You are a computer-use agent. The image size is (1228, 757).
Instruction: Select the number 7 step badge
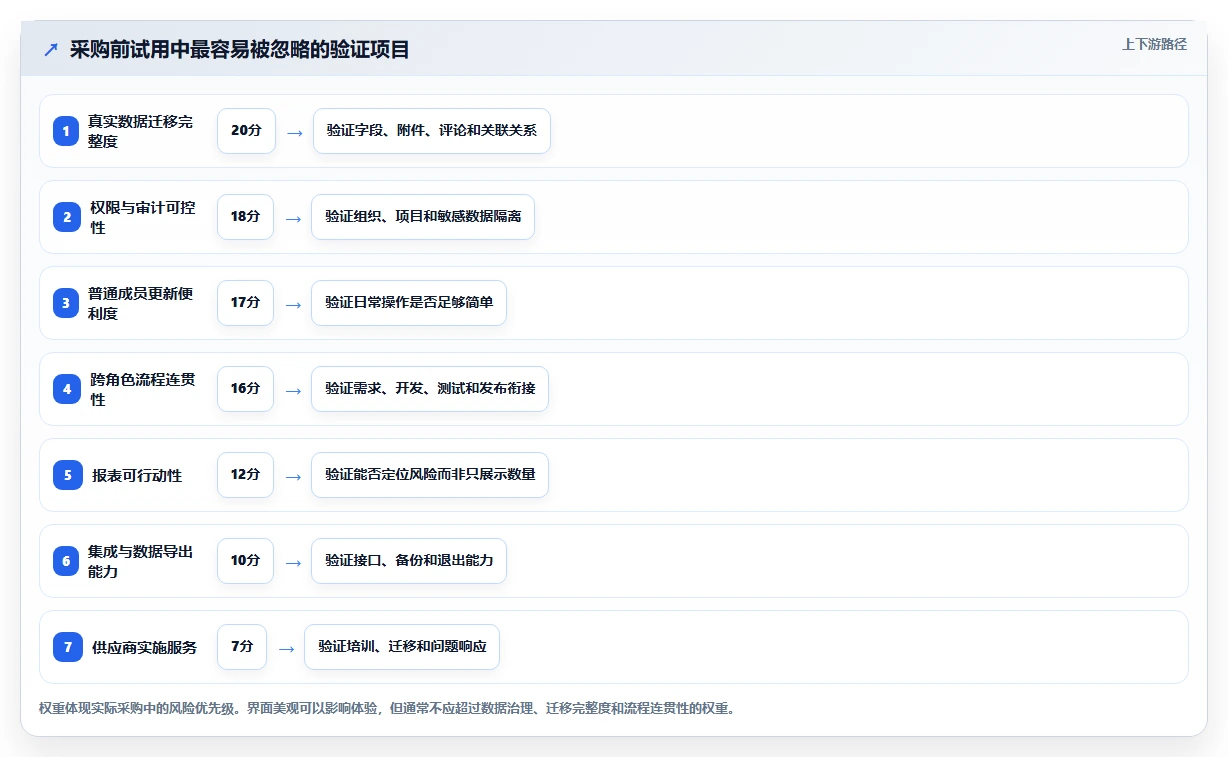pyautogui.click(x=68, y=647)
